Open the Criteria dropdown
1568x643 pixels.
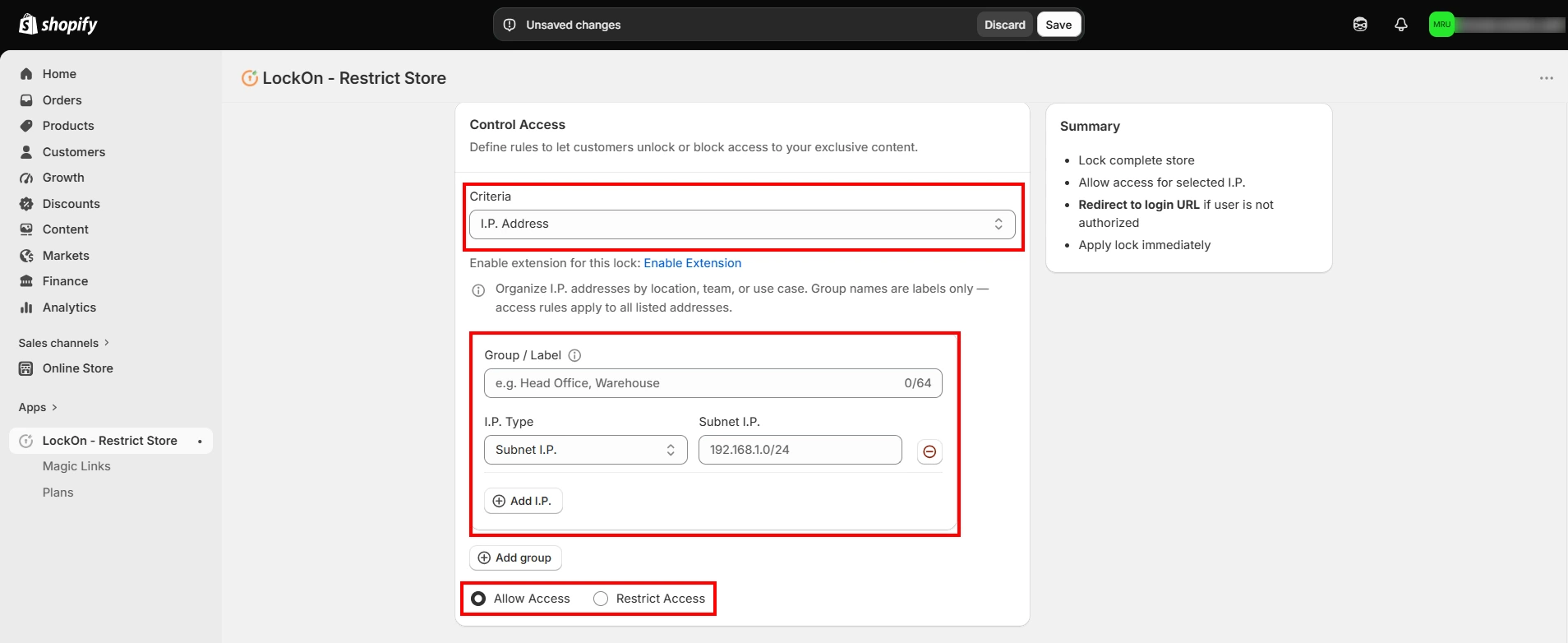742,224
